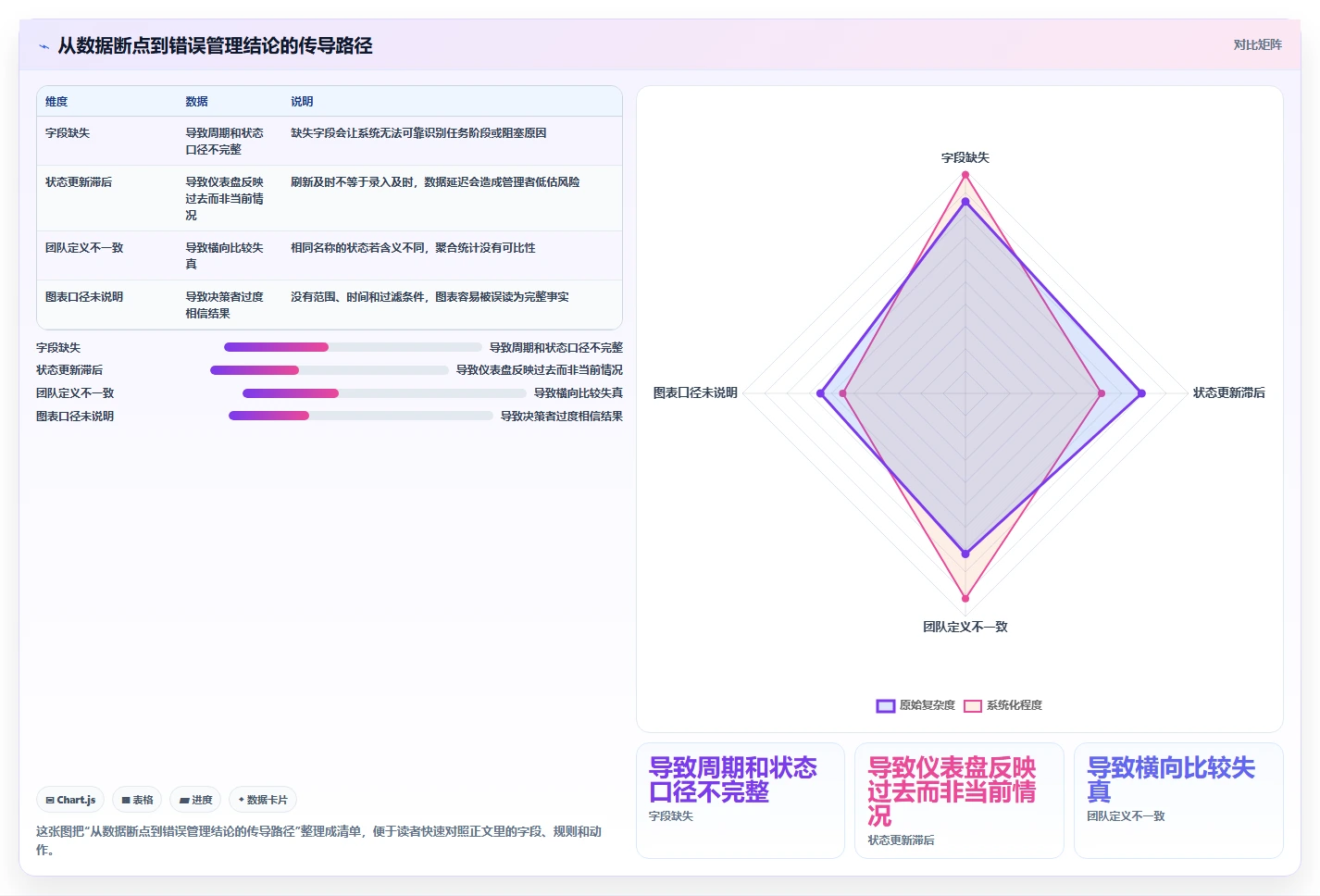Click the 状态更新滞后 progress bar
Viewport: 1320px width, 896px height.
pos(330,370)
